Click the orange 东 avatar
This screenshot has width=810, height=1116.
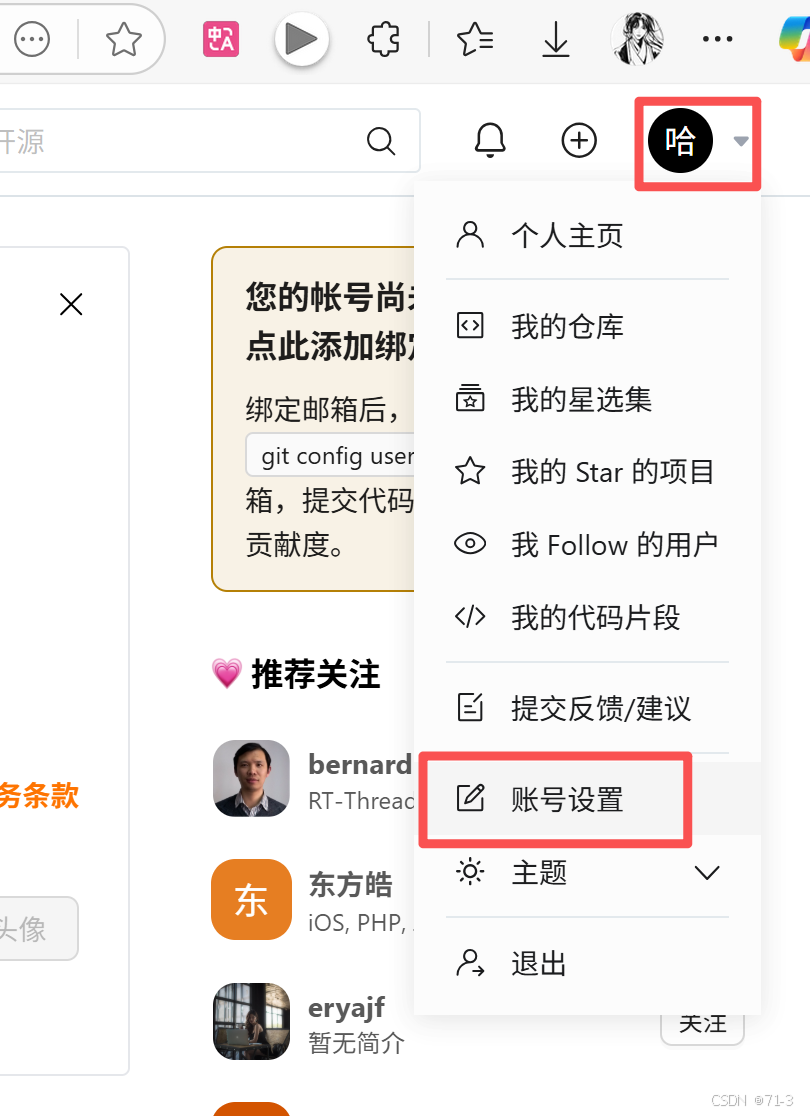[x=251, y=900]
